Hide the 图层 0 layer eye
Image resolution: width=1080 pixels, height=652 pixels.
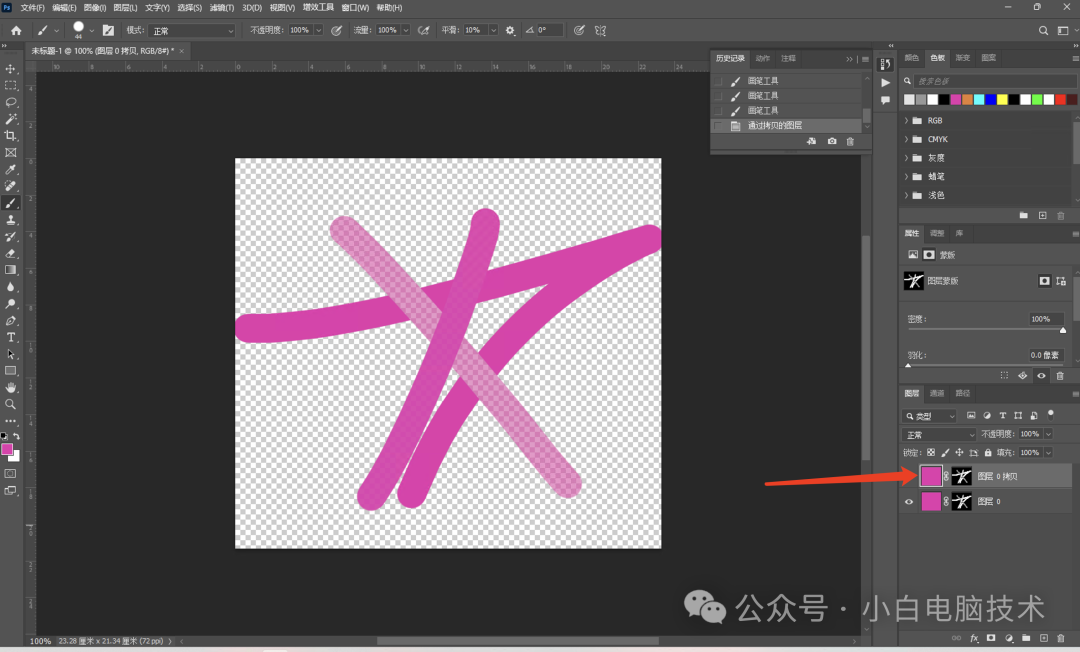pos(908,502)
